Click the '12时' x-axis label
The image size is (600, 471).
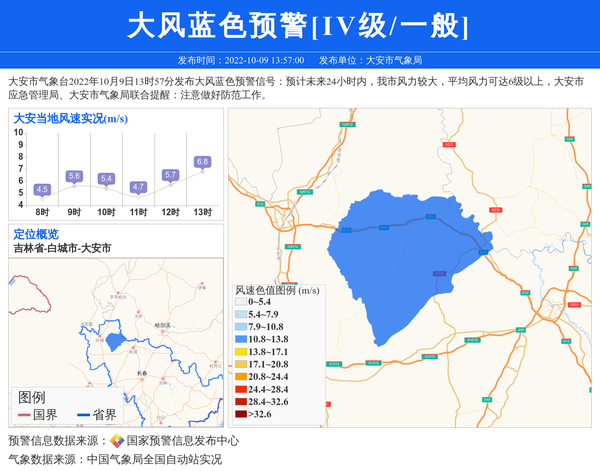(170, 212)
